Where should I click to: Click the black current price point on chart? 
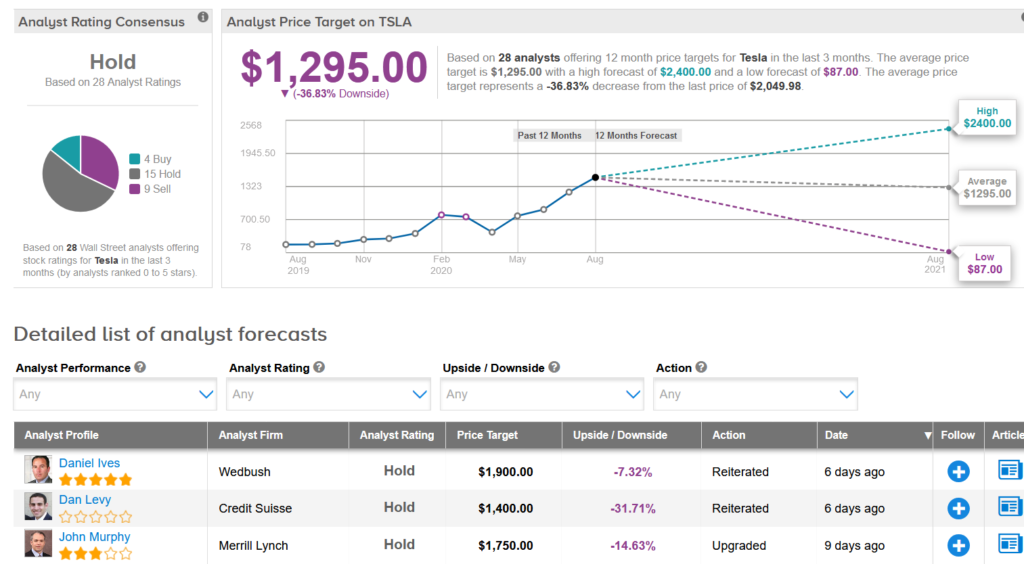pyautogui.click(x=595, y=178)
